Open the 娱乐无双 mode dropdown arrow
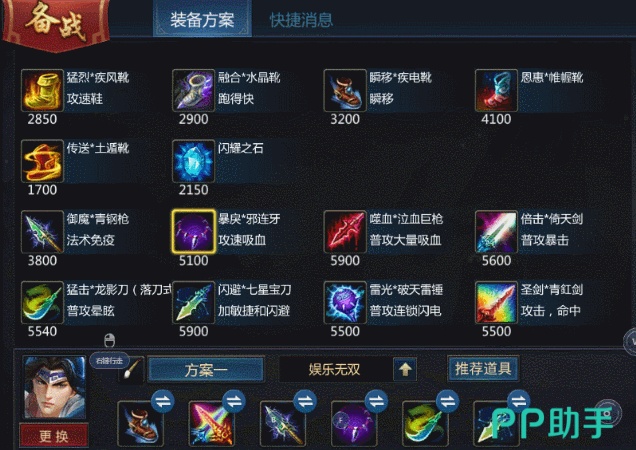 pyautogui.click(x=405, y=369)
